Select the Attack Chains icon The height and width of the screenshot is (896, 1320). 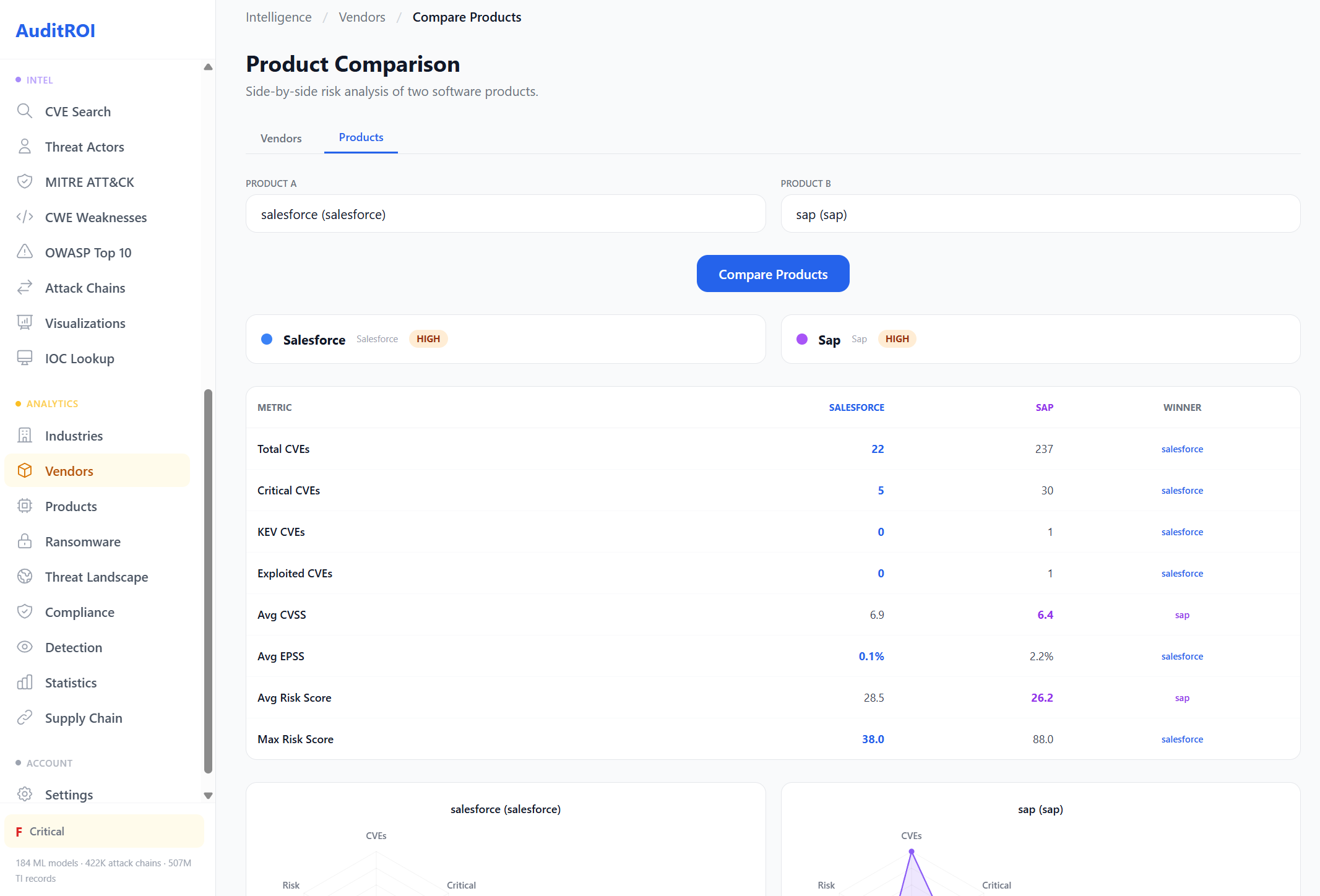[x=25, y=287]
